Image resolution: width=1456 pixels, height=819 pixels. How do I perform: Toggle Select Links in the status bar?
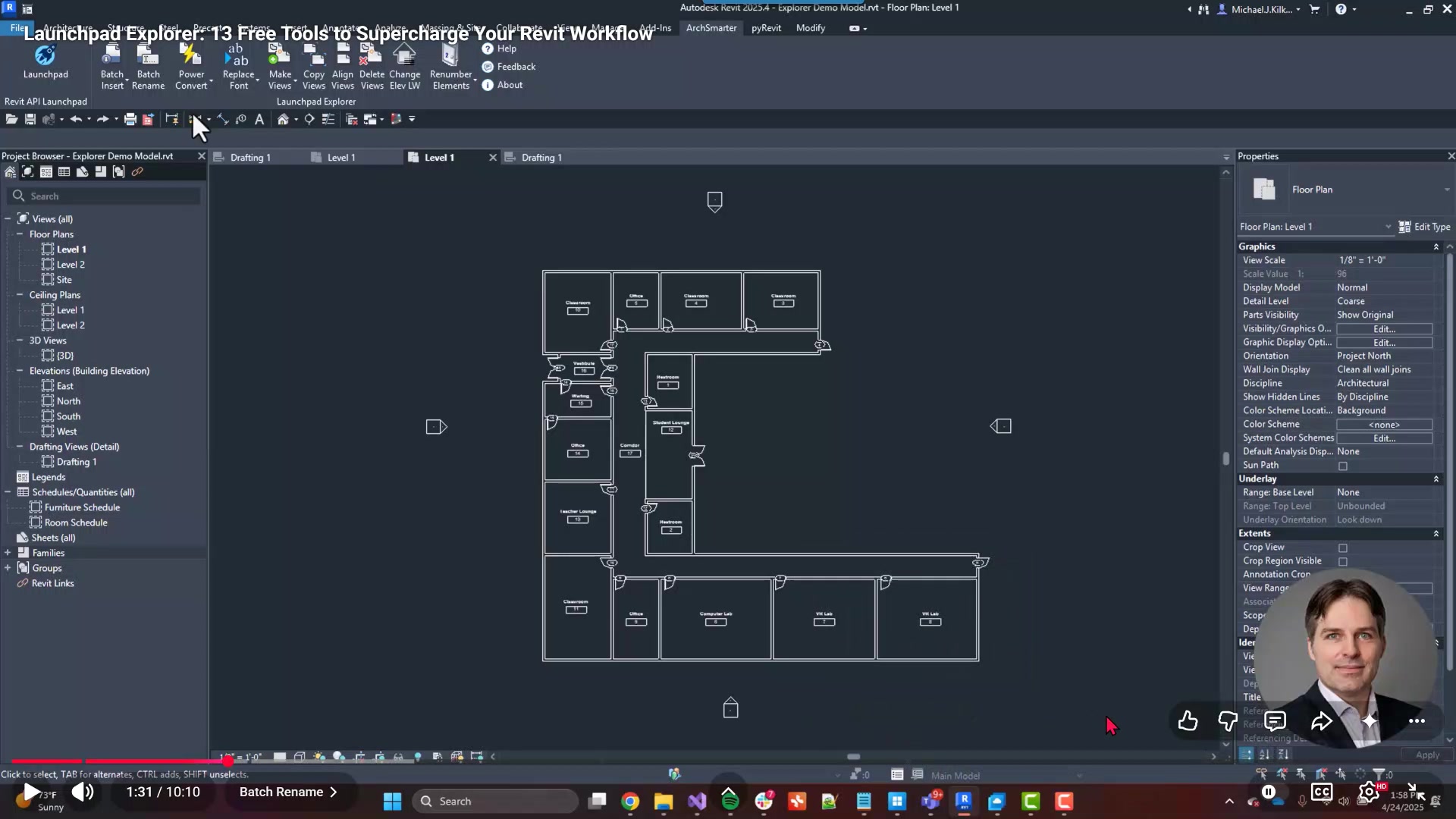pyautogui.click(x=1262, y=774)
